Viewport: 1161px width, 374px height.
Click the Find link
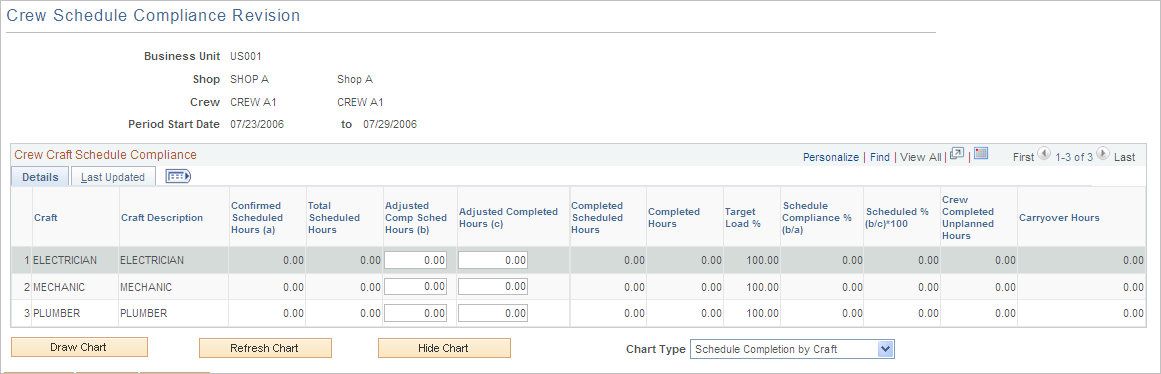(880, 157)
